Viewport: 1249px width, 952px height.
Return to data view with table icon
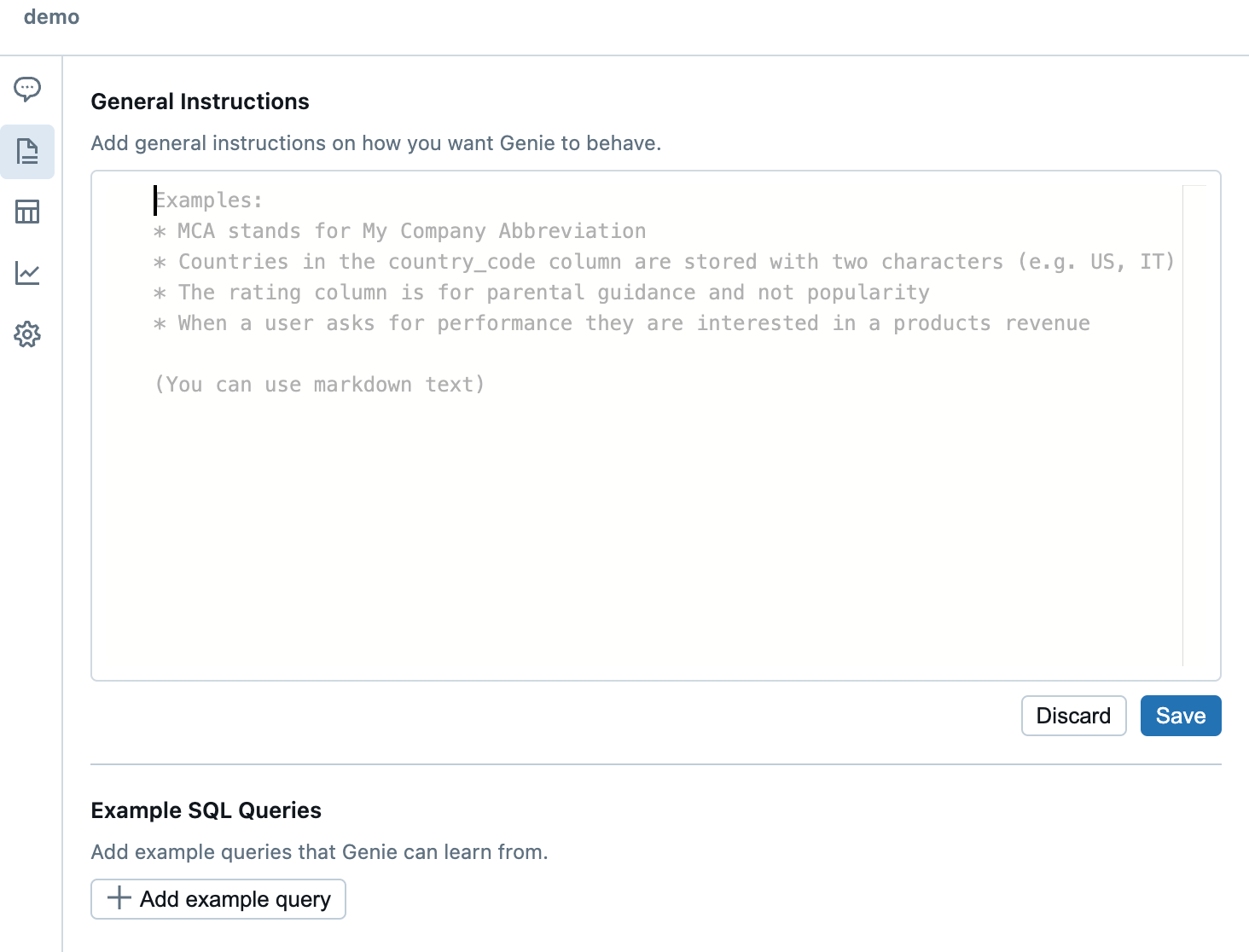click(x=27, y=212)
